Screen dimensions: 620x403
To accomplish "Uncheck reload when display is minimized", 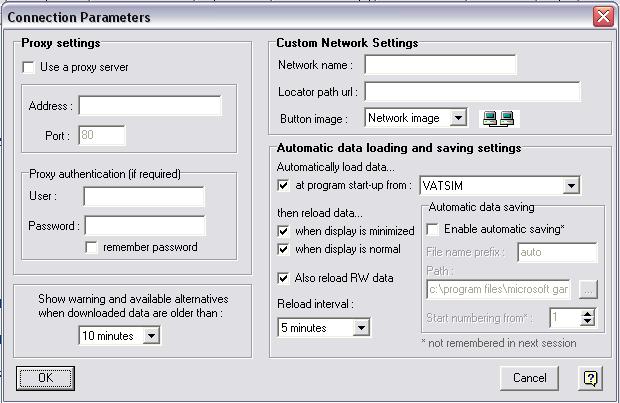I will (x=284, y=232).
